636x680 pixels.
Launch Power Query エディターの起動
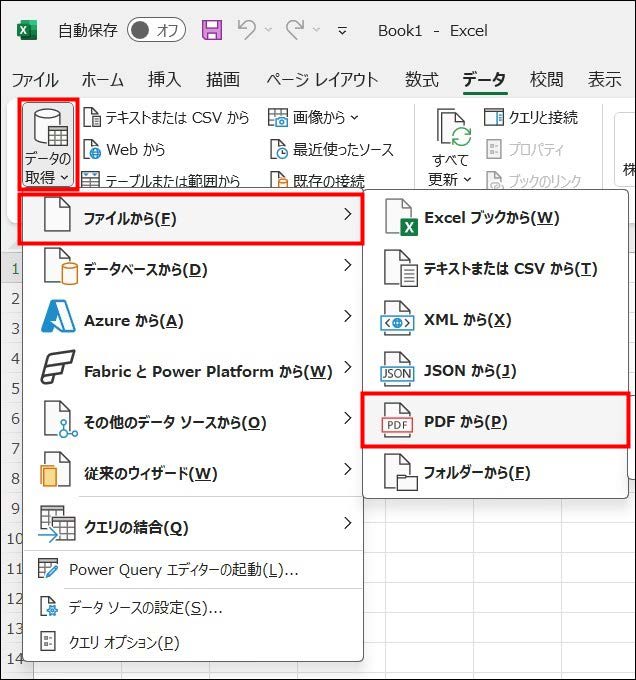coord(183,570)
